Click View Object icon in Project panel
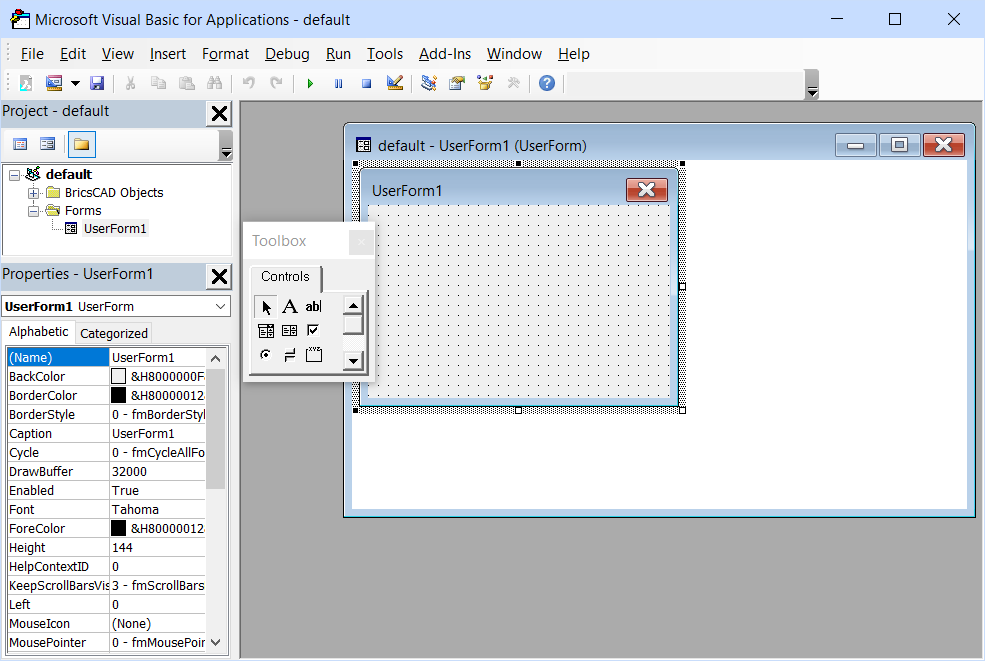 (x=47, y=145)
